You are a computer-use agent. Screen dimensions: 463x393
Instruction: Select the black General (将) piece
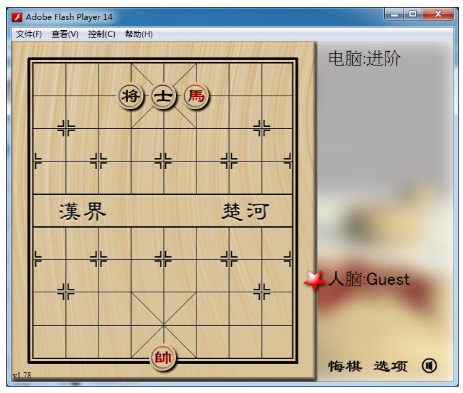click(131, 96)
